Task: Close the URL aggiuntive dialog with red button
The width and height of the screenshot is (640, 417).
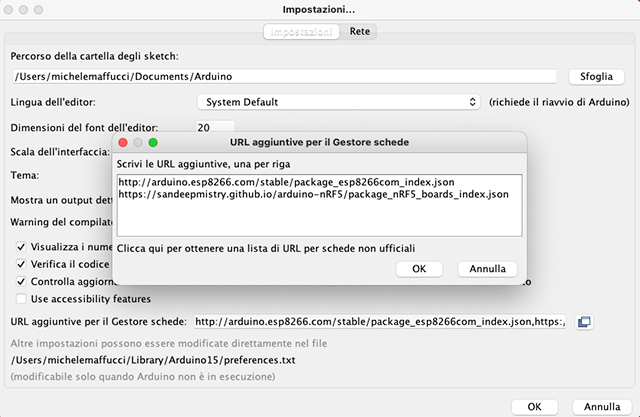Action: [124, 143]
